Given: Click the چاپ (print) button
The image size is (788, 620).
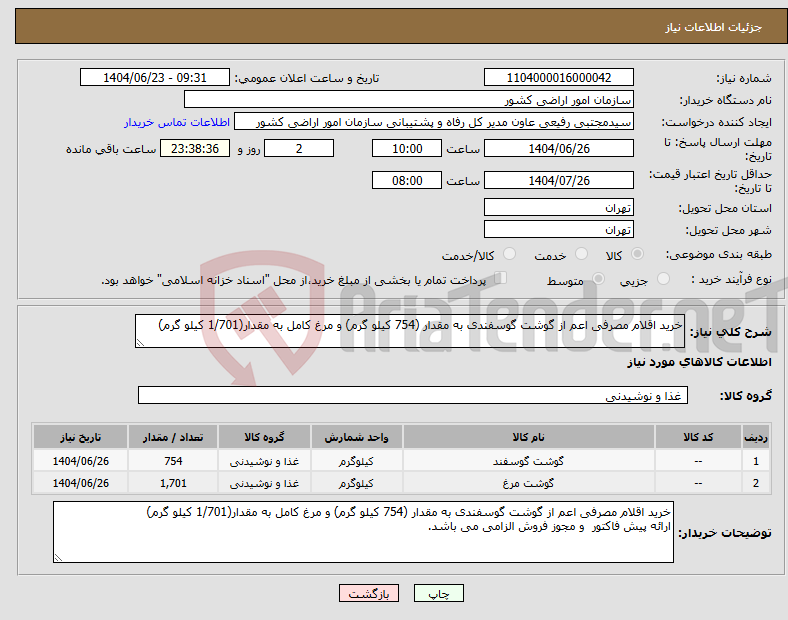Looking at the screenshot, I should (x=438, y=593).
